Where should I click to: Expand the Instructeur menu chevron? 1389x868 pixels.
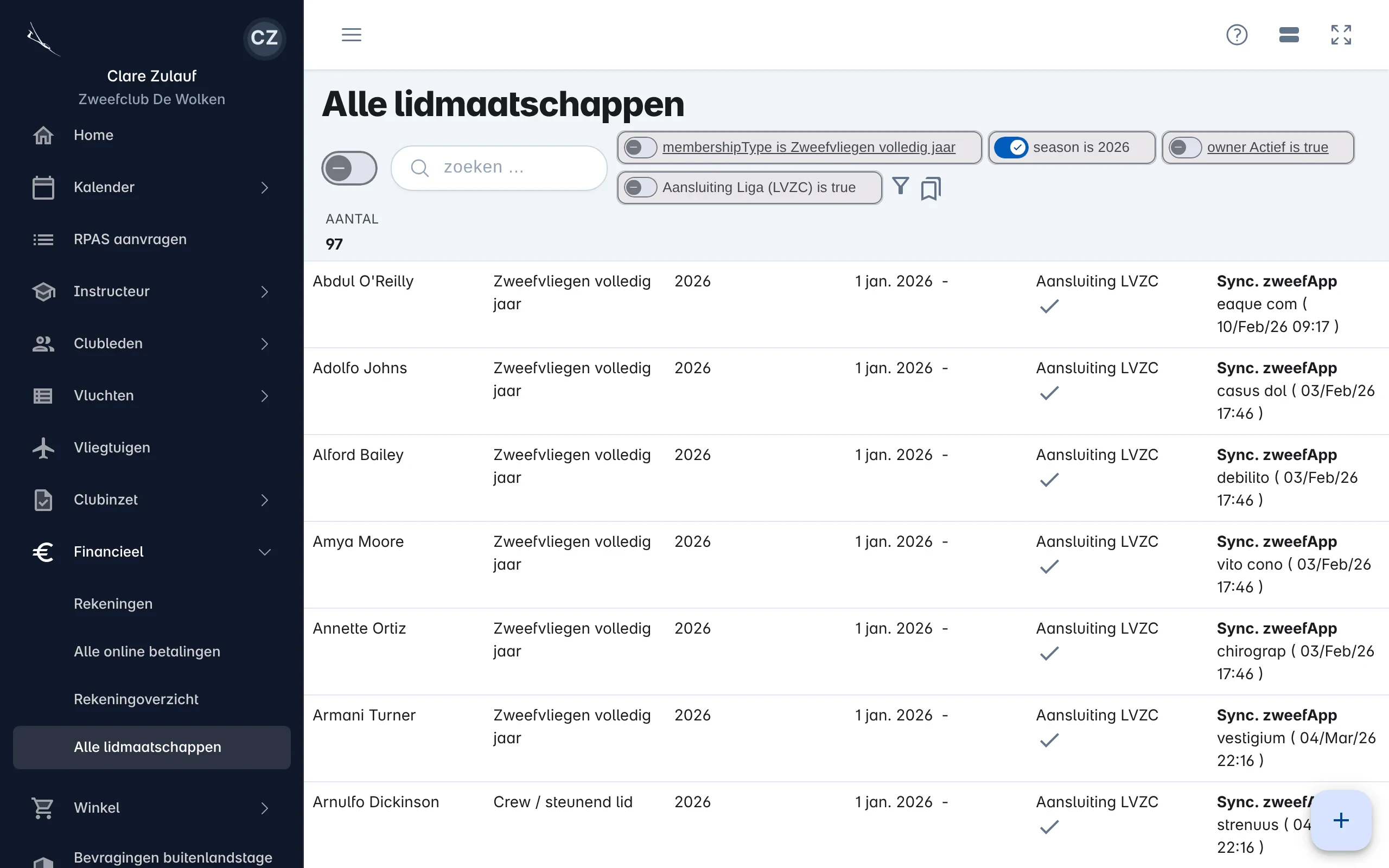click(265, 292)
